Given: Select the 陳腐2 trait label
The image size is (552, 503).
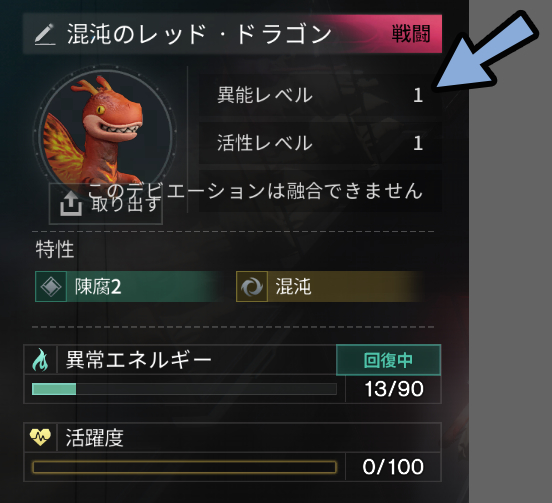Looking at the screenshot, I should pos(98,287).
